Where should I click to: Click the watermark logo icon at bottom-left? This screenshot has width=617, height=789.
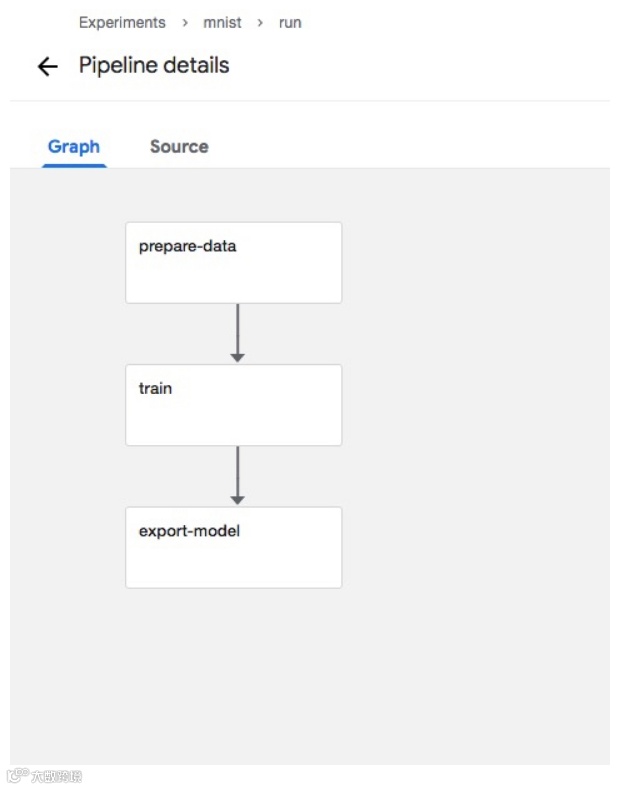[17, 775]
